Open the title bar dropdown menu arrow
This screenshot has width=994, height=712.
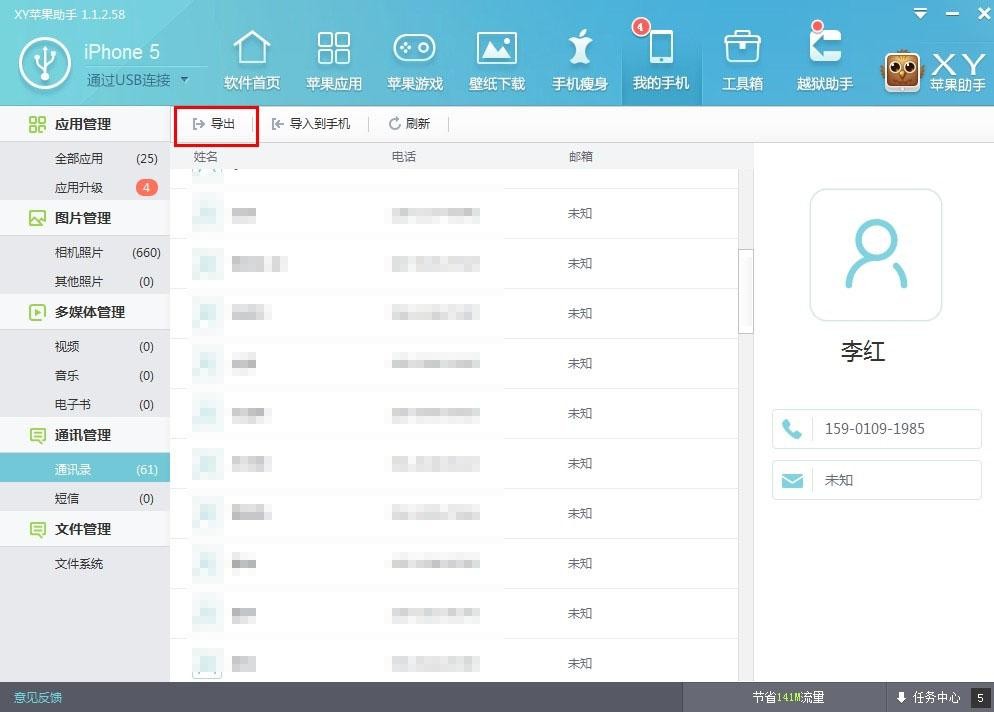[920, 13]
